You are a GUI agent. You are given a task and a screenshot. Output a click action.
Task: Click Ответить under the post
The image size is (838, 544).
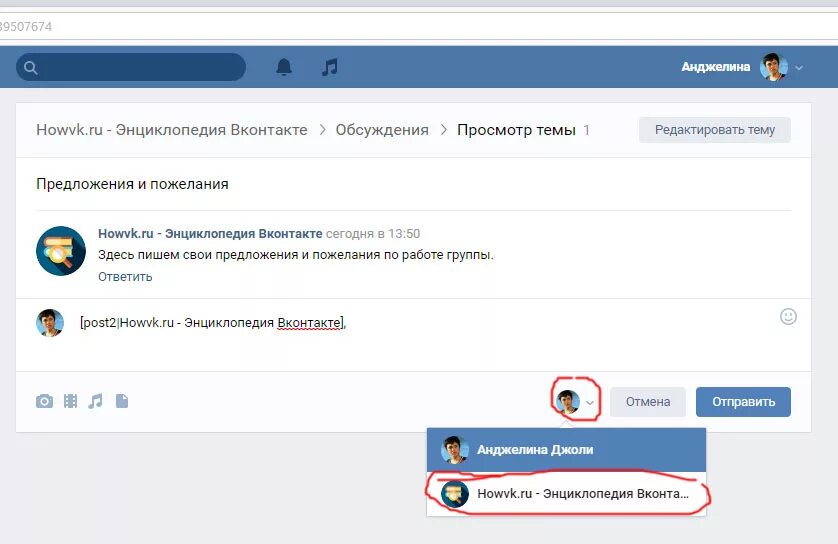click(125, 277)
